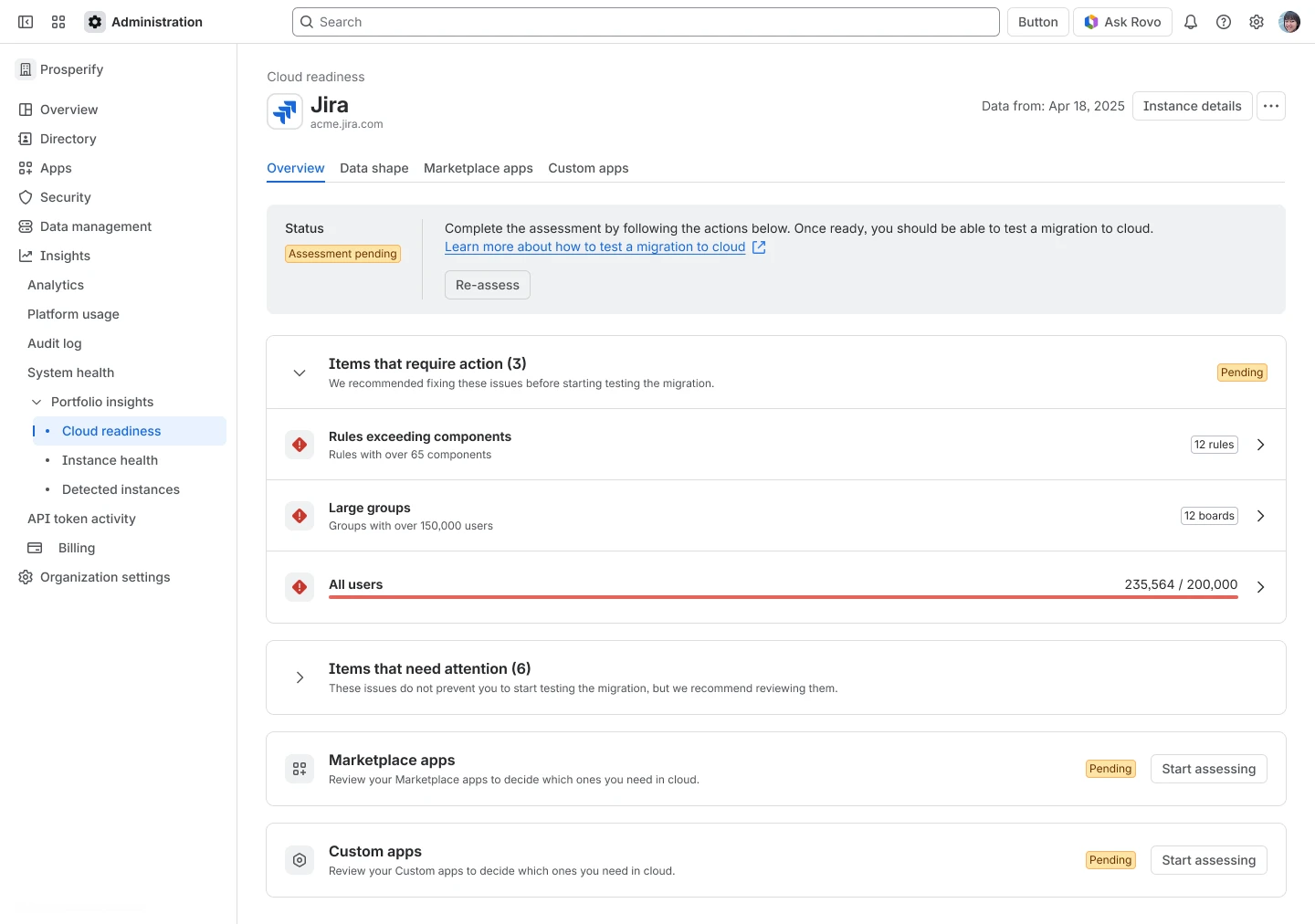Viewport: 1315px width, 924px height.
Task: Click the red warning icon for All users
Action: (300, 587)
